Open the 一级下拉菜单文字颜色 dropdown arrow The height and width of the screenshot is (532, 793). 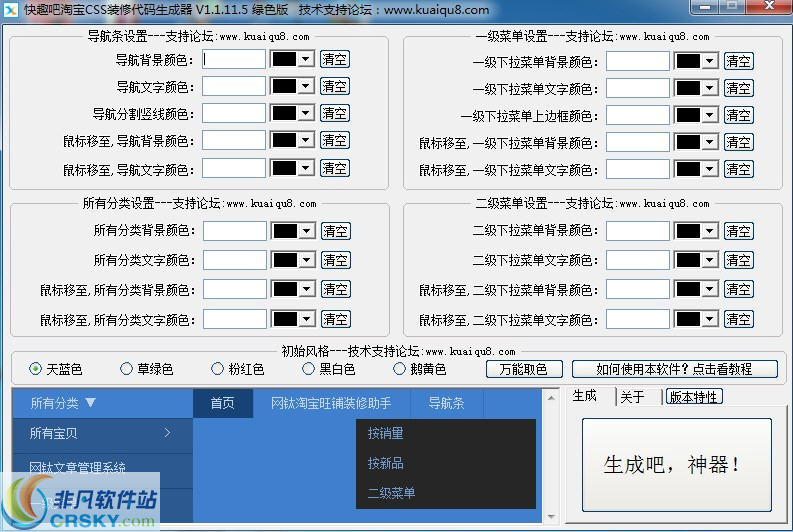[710, 88]
